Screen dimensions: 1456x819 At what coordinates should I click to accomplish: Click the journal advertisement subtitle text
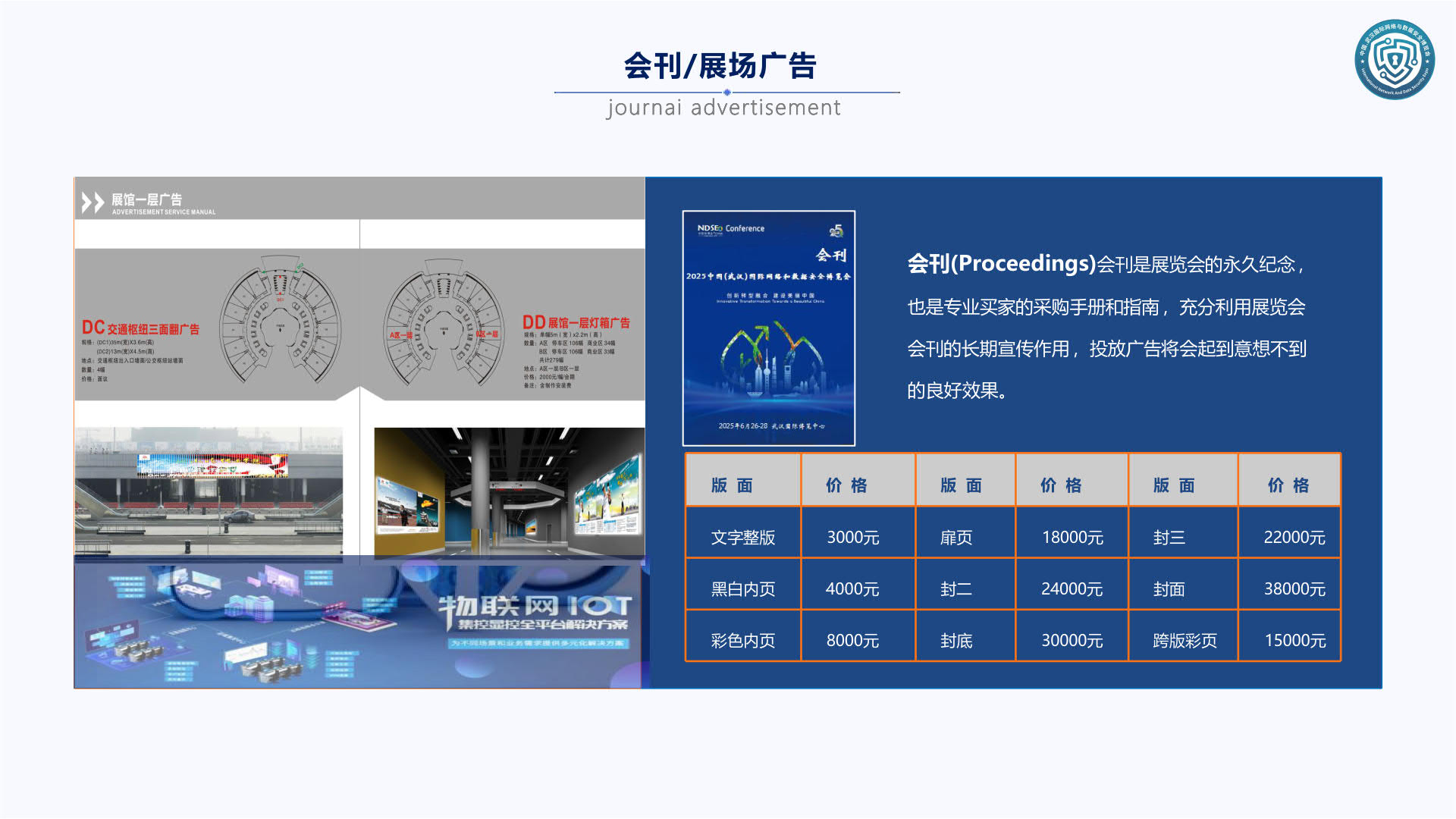click(723, 108)
